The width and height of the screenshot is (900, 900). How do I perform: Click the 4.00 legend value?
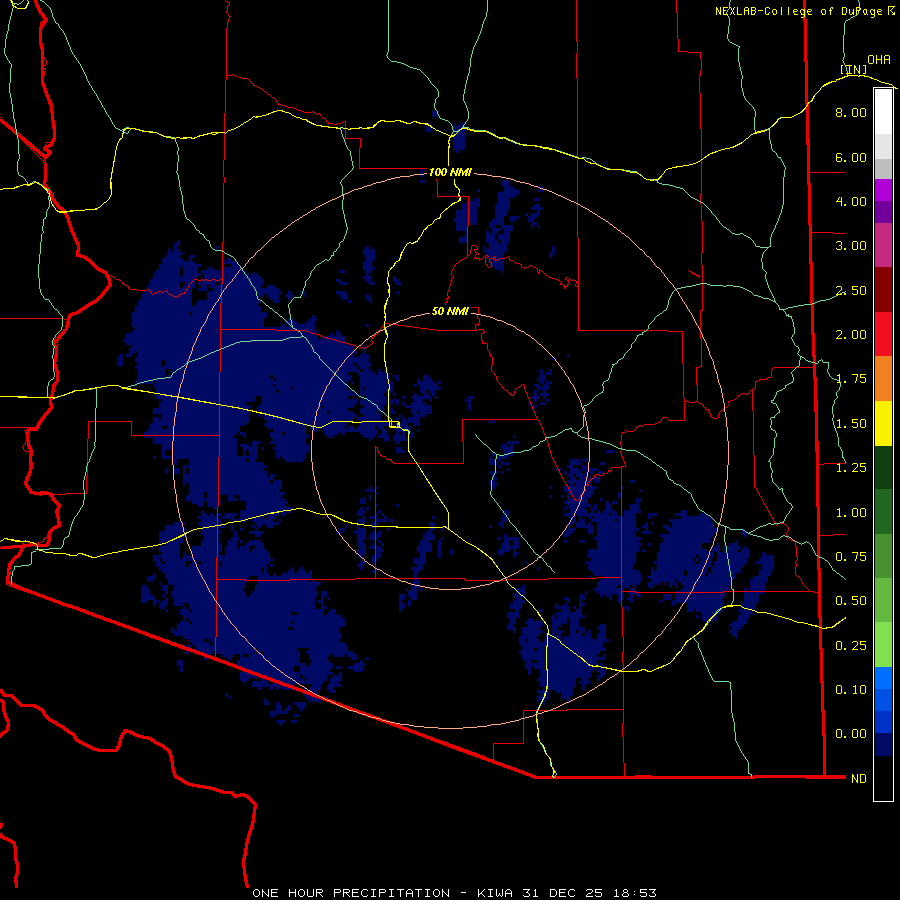(851, 201)
